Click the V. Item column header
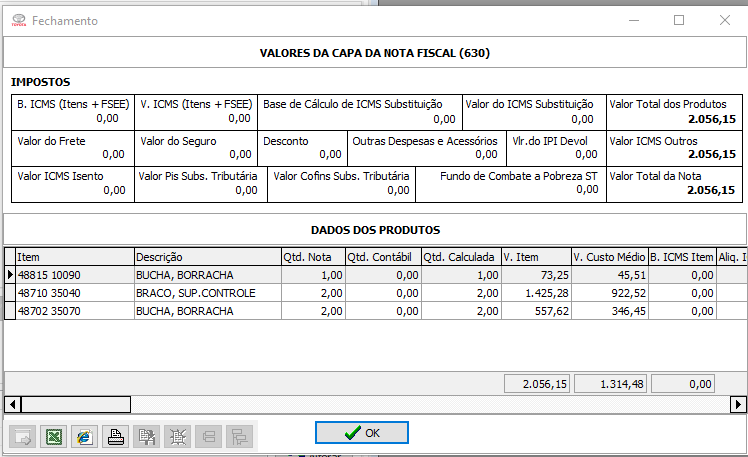Image resolution: width=748 pixels, height=457 pixels. [536, 257]
